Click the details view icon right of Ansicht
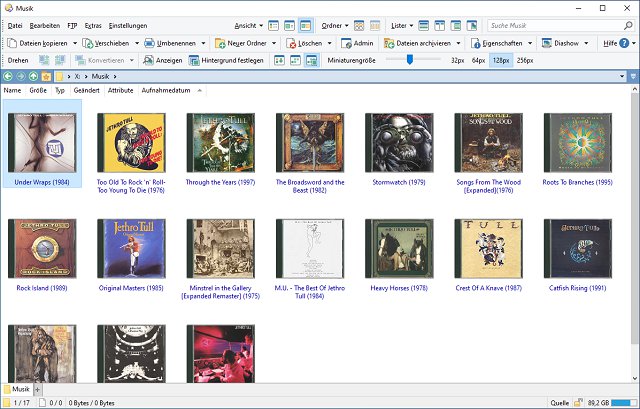 [x=273, y=26]
